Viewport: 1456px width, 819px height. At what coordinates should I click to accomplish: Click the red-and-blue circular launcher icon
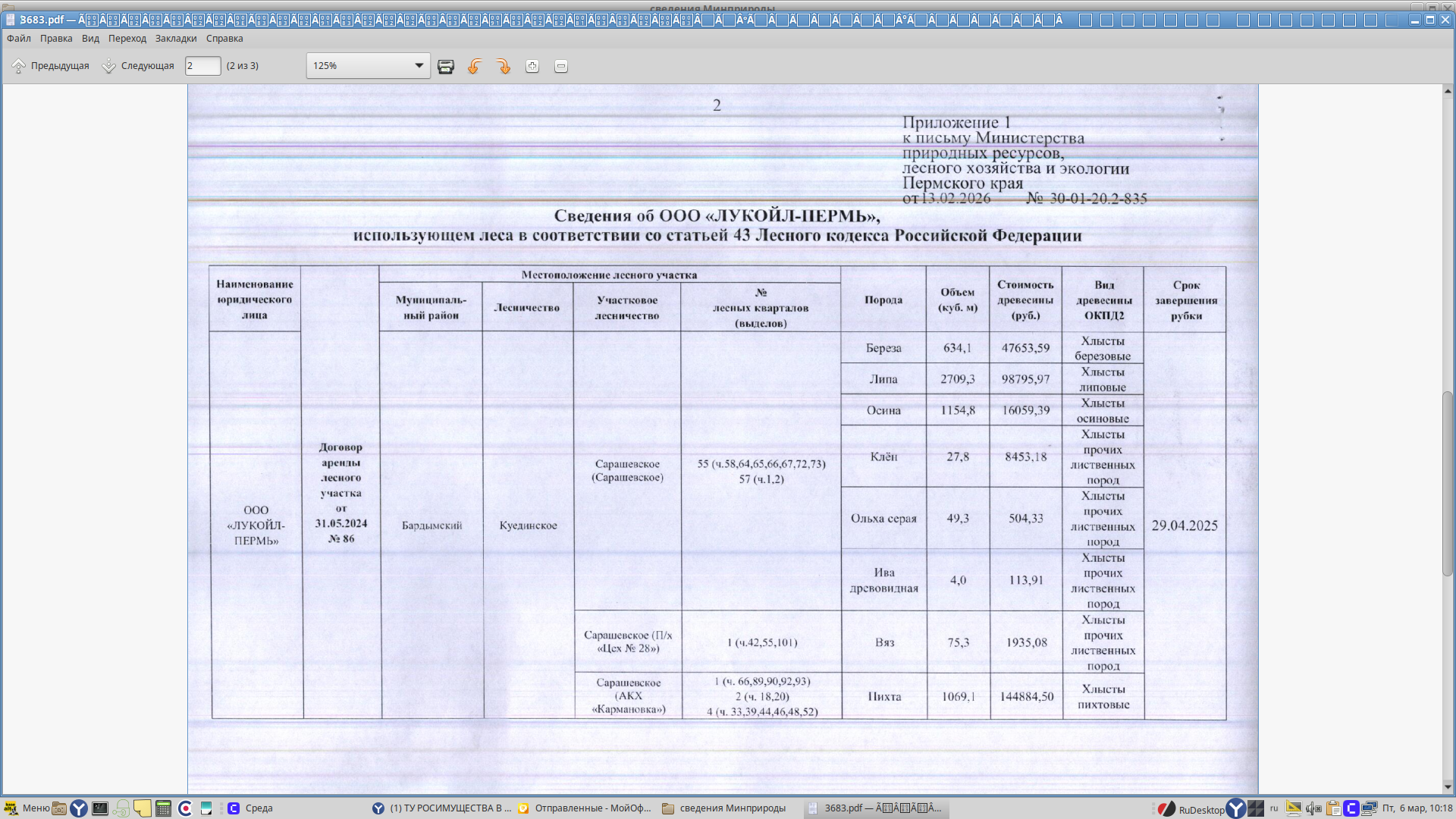point(185,808)
